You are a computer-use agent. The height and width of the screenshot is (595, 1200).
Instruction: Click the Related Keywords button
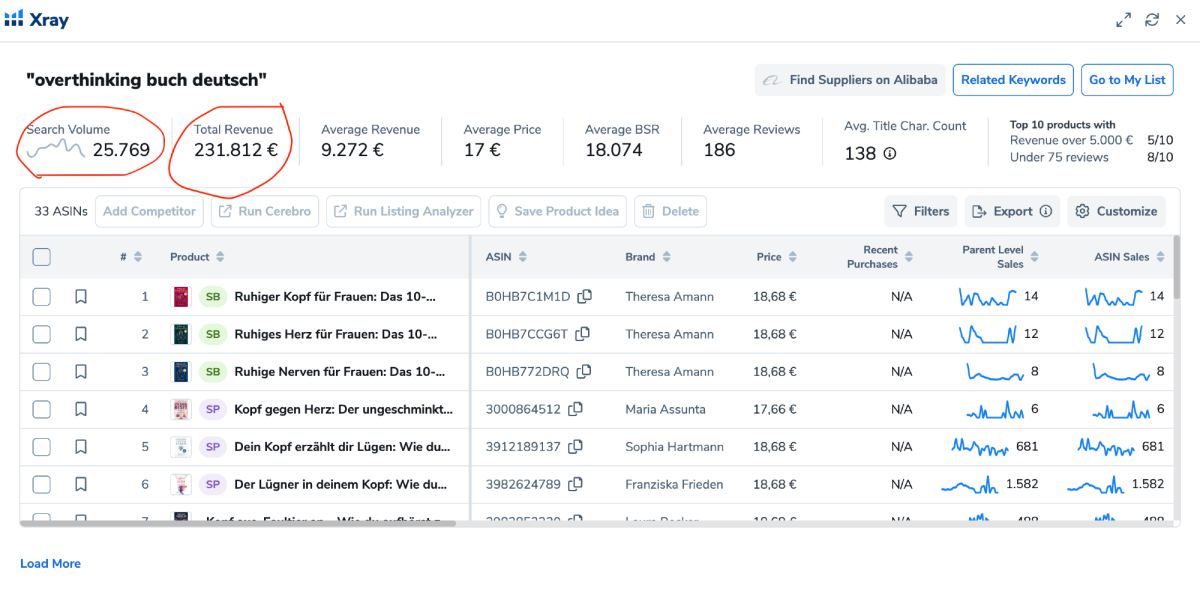[1013, 80]
